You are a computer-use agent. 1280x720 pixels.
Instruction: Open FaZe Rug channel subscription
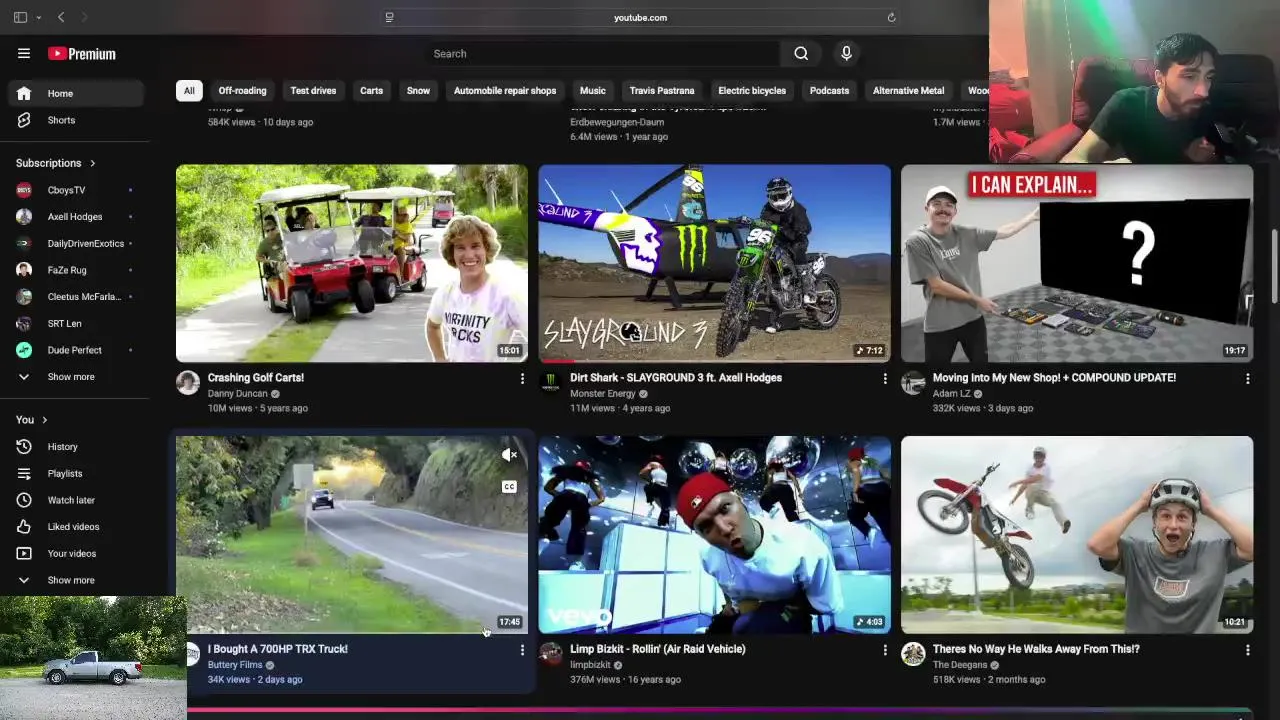coord(76,270)
